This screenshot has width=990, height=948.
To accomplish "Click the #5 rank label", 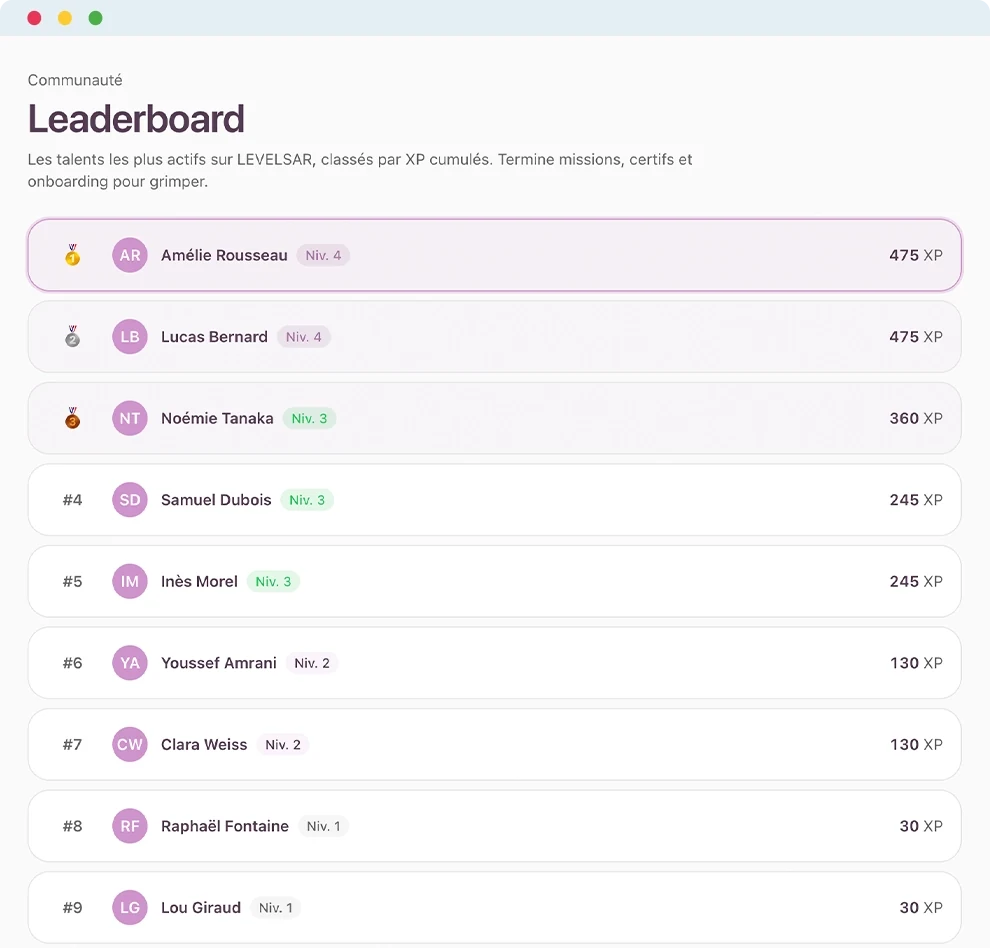I will click(x=73, y=581).
